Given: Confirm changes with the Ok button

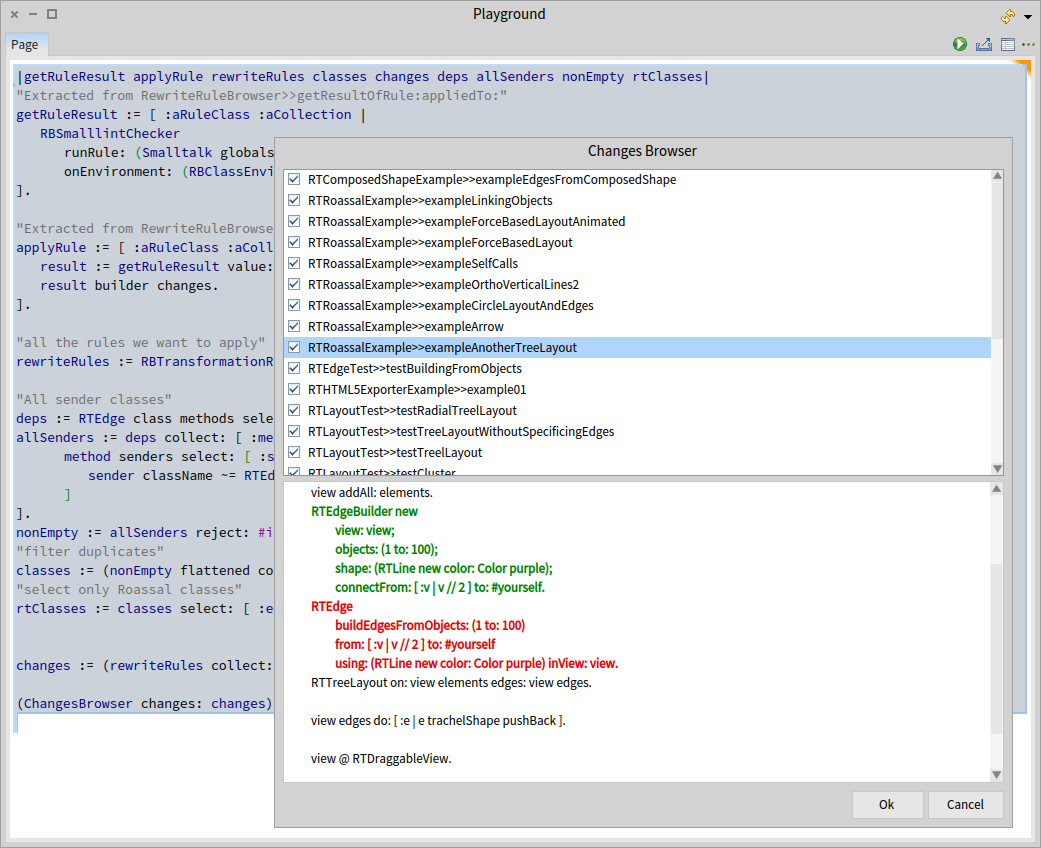Looking at the screenshot, I should tap(887, 805).
